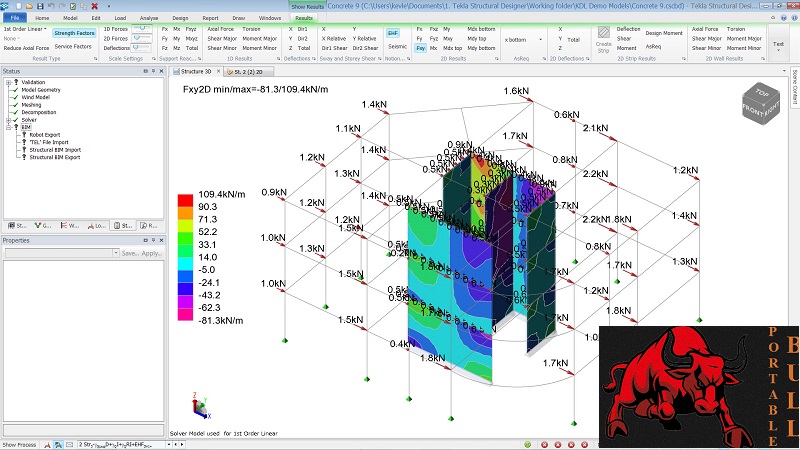Open the St. 2 (2) 2D view tab
This screenshot has width=800, height=450.
(248, 71)
